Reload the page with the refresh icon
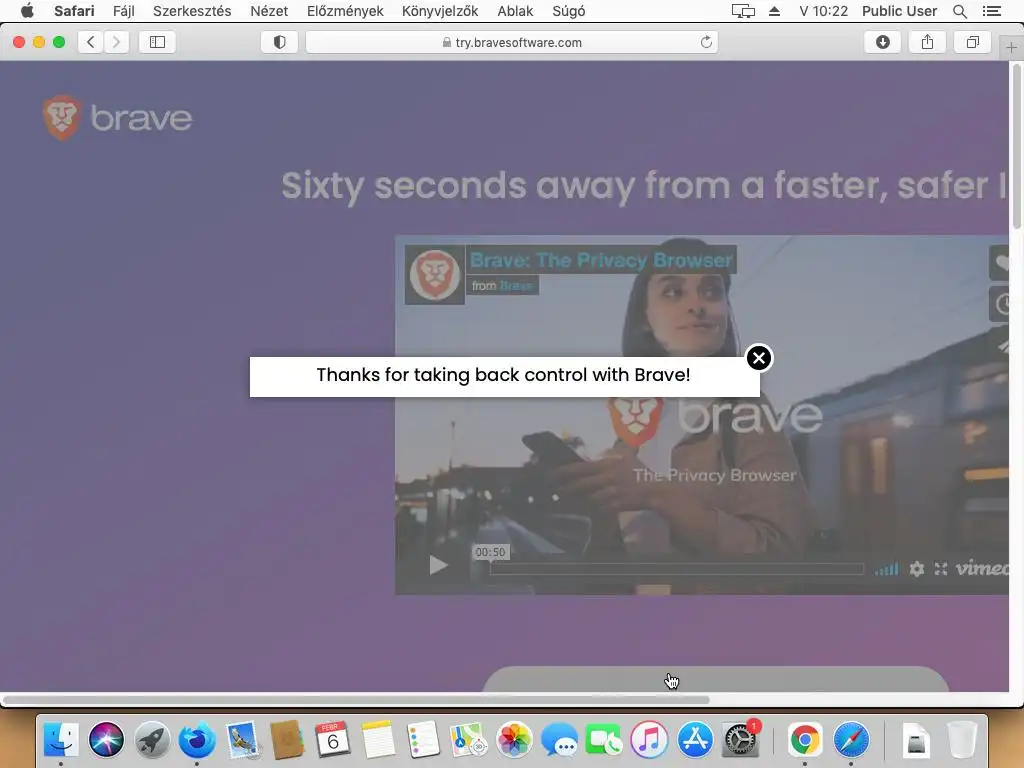The width and height of the screenshot is (1024, 768). (x=706, y=42)
